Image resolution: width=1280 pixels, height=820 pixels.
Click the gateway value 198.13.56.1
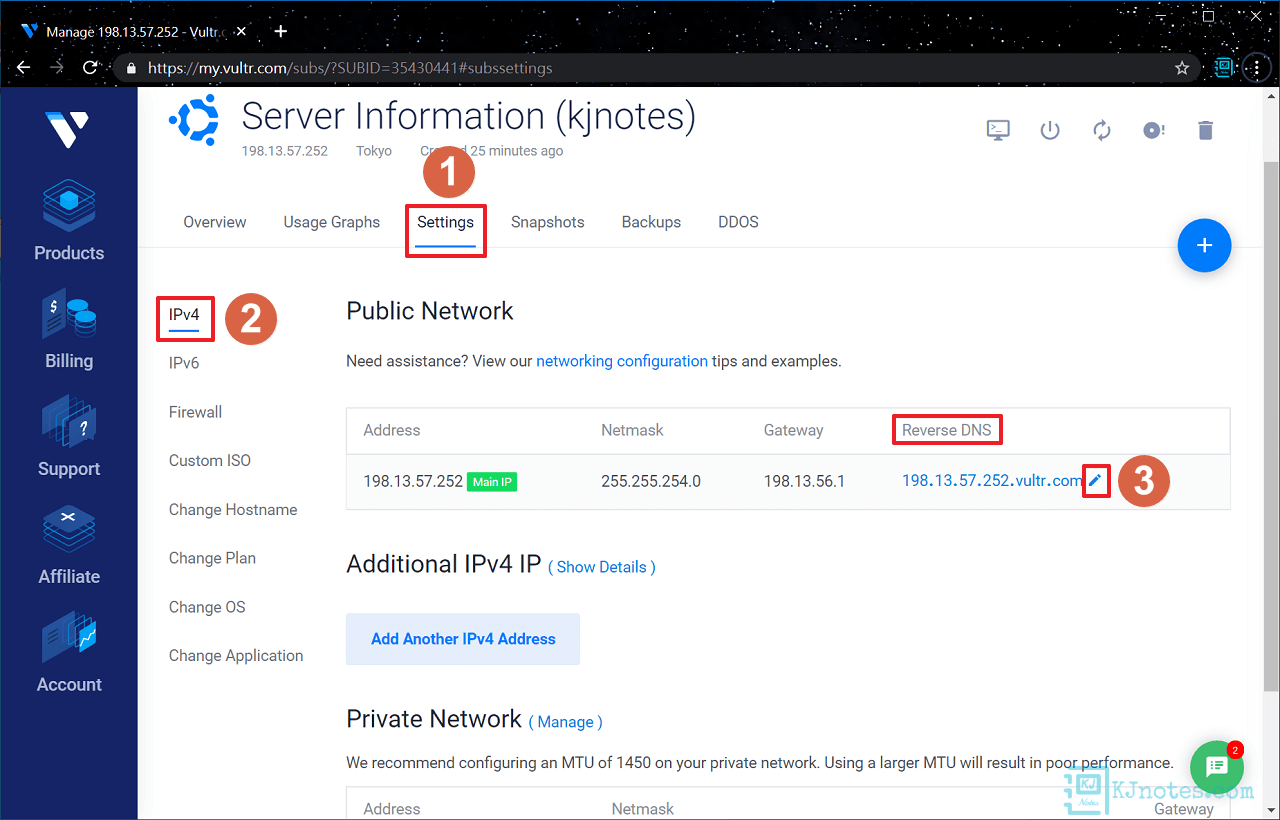[804, 481]
